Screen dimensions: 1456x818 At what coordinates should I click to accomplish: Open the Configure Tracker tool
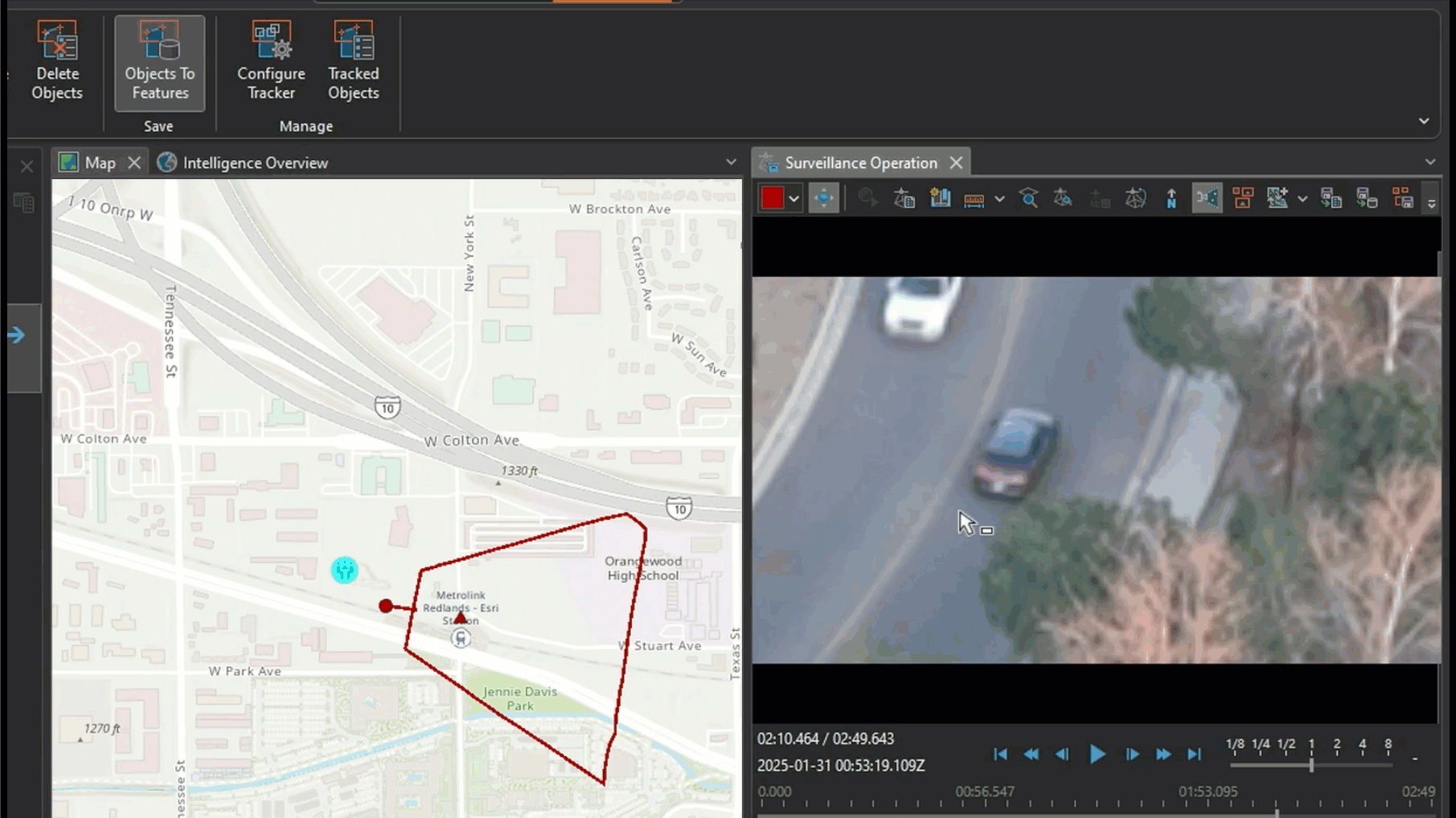pyautogui.click(x=270, y=60)
